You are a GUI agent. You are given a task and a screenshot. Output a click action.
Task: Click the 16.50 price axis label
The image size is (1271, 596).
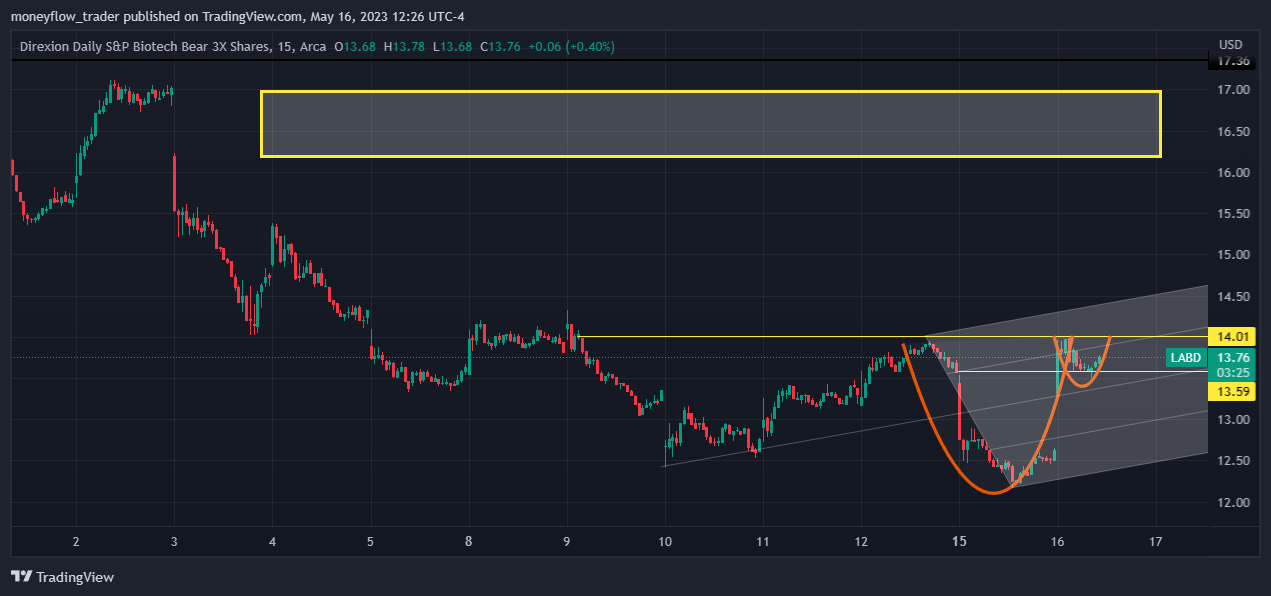(1235, 131)
